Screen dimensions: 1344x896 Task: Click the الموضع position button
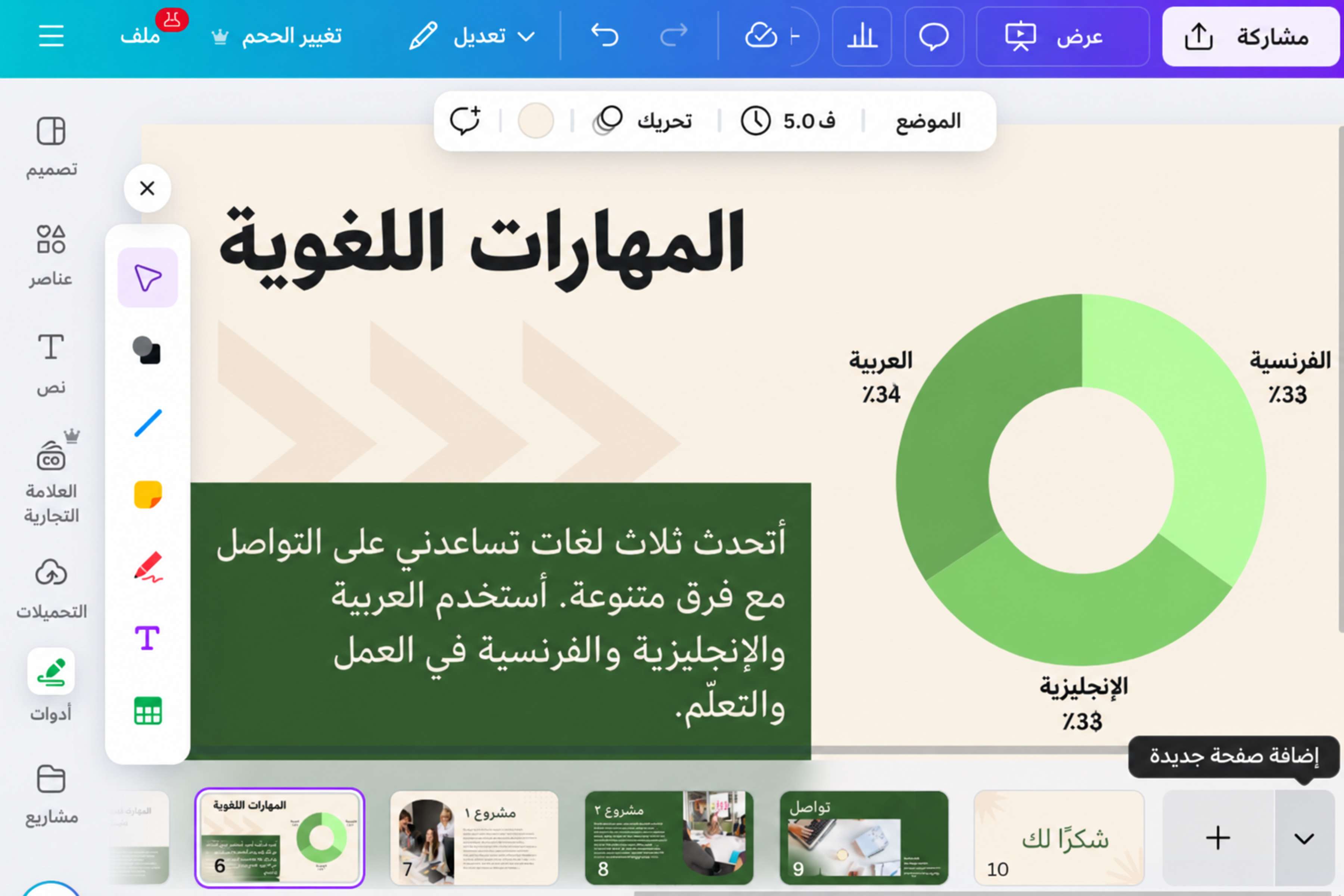(x=928, y=121)
